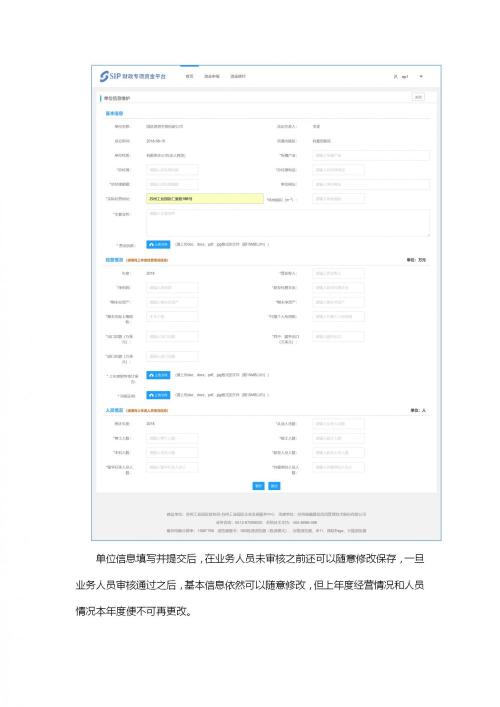Click second upload button above personnel section
The height and width of the screenshot is (707, 500).
[x=158, y=395]
